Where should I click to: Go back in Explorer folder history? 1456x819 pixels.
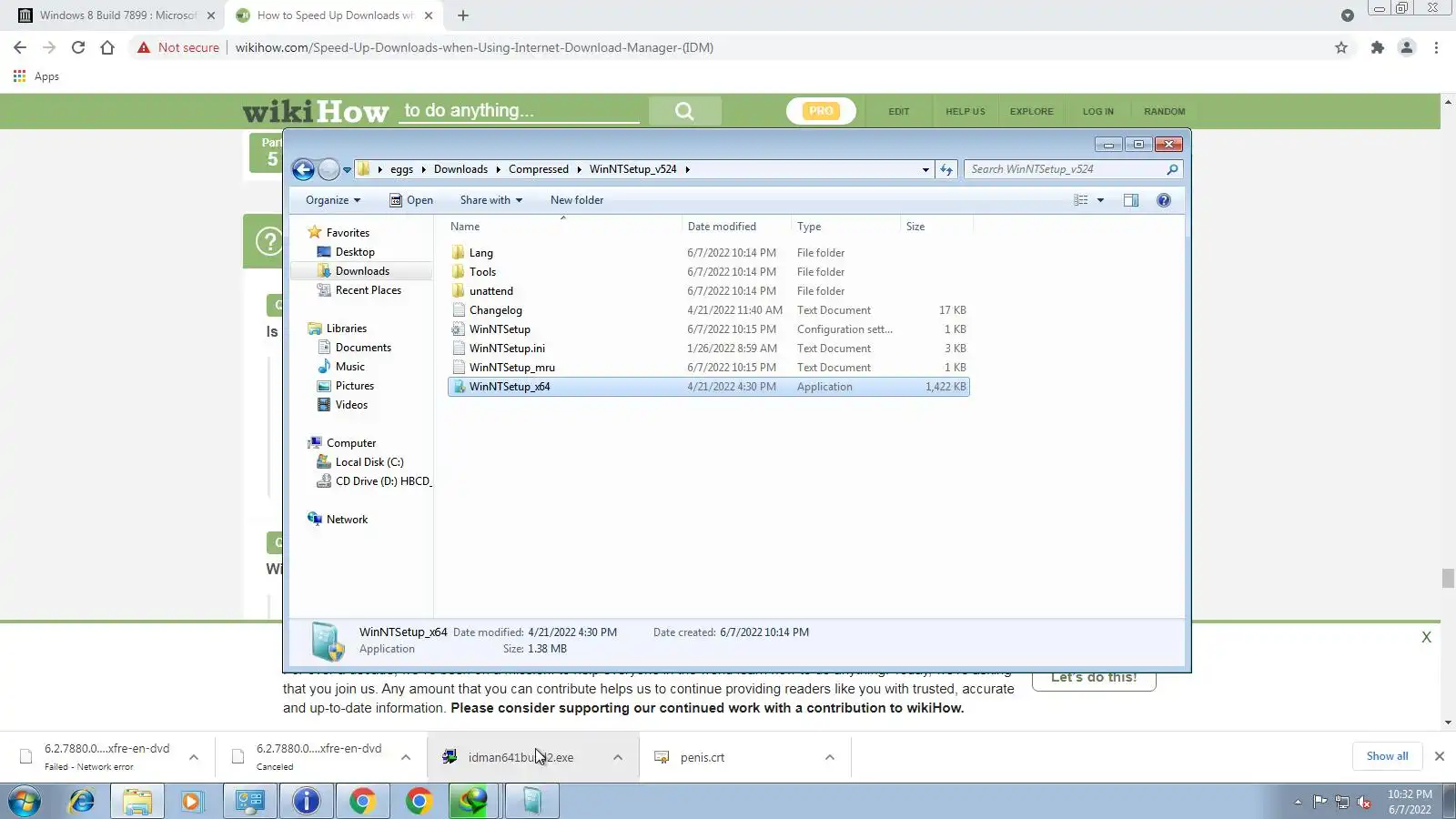303,169
